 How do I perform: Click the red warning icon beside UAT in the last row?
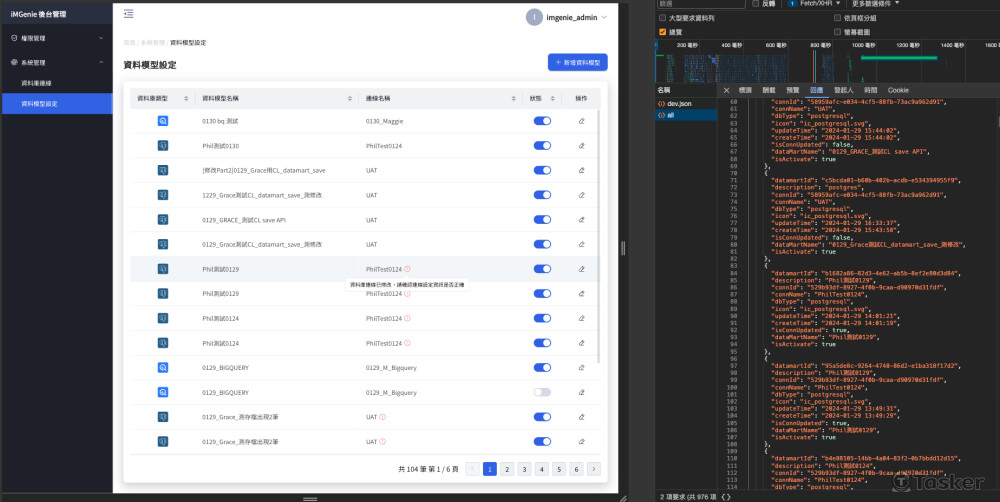coord(383,441)
